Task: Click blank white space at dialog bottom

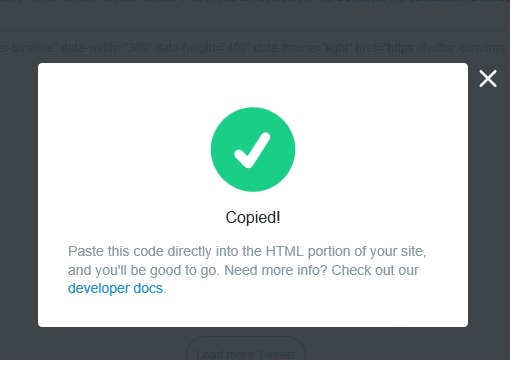Action: click(x=253, y=312)
